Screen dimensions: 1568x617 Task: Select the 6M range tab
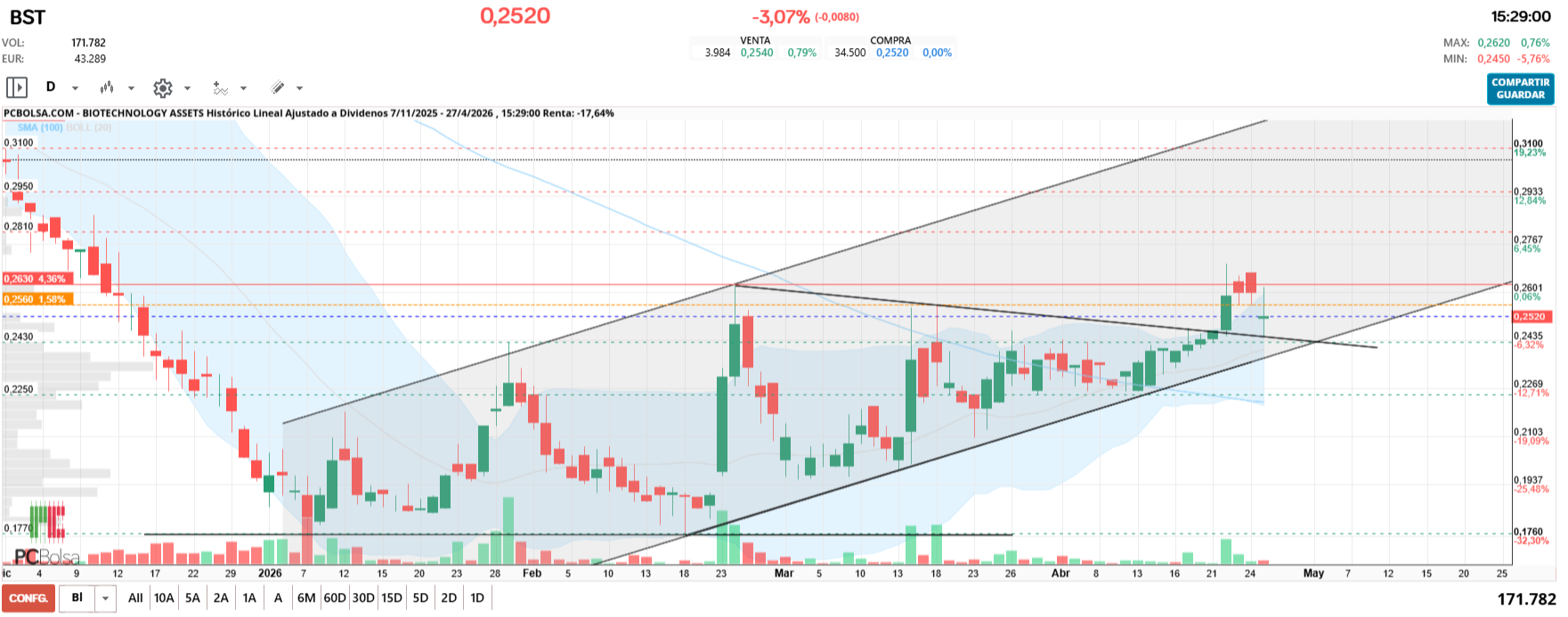tap(306, 598)
